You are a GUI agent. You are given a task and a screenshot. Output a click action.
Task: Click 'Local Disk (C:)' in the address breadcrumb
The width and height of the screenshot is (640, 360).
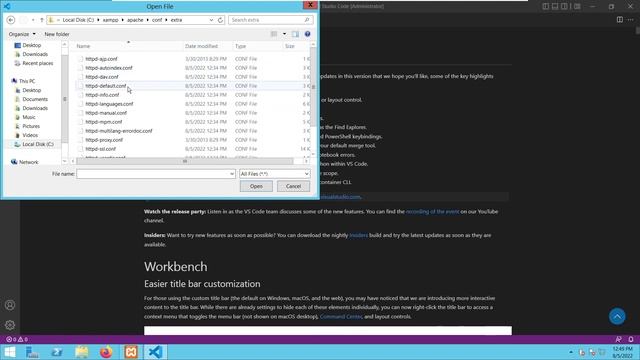(x=78, y=20)
